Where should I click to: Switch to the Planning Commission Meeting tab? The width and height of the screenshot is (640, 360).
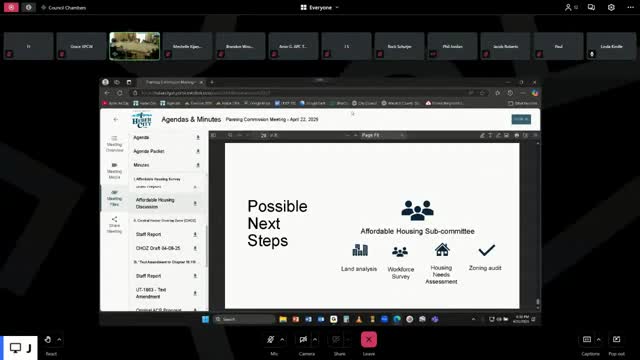(x=170, y=82)
